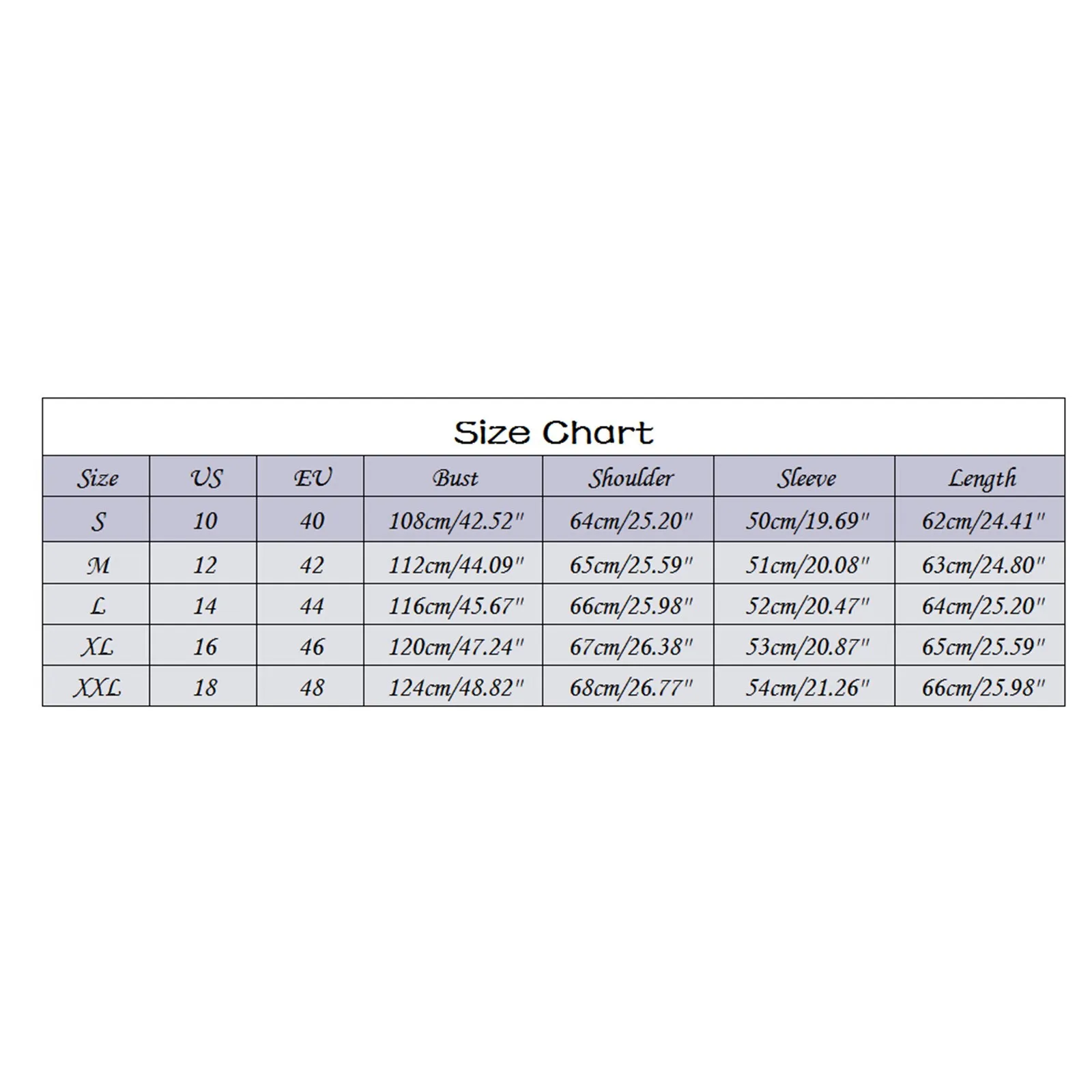The width and height of the screenshot is (1092, 1092).
Task: Select the sleeve value 51cm/20.08"
Action: tap(807, 565)
